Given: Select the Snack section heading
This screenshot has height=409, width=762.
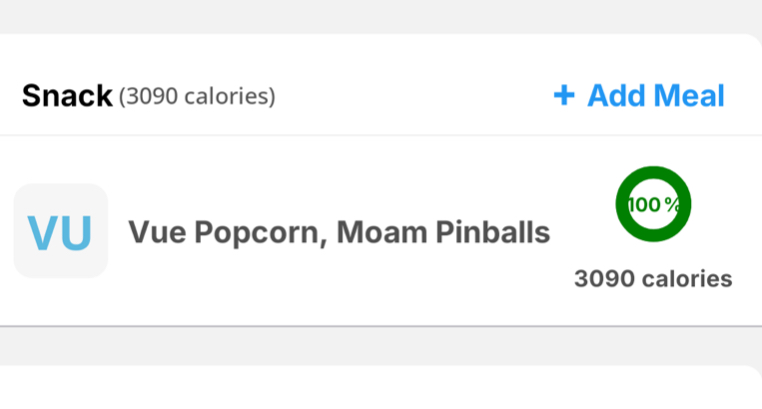Looking at the screenshot, I should pyautogui.click(x=67, y=97).
